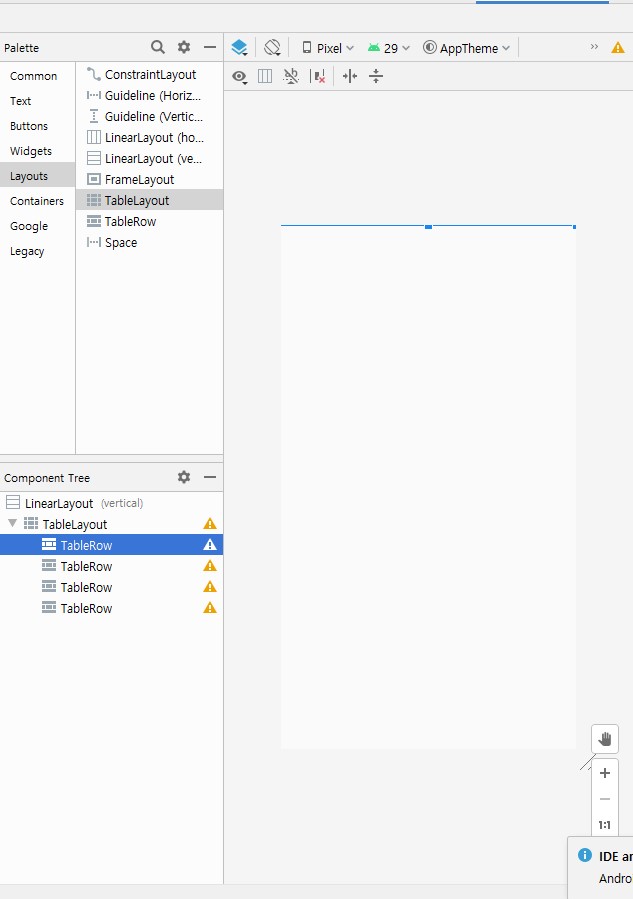Click the design preview canvas
This screenshot has width=633, height=899.
428,487
